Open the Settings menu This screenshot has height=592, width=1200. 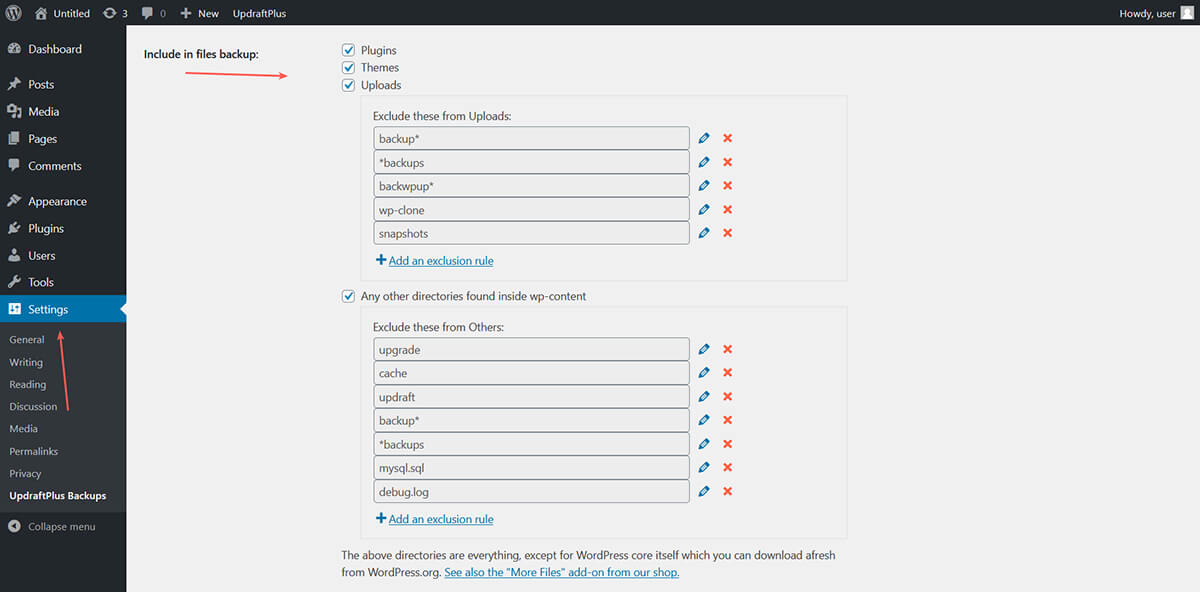[x=63, y=309]
